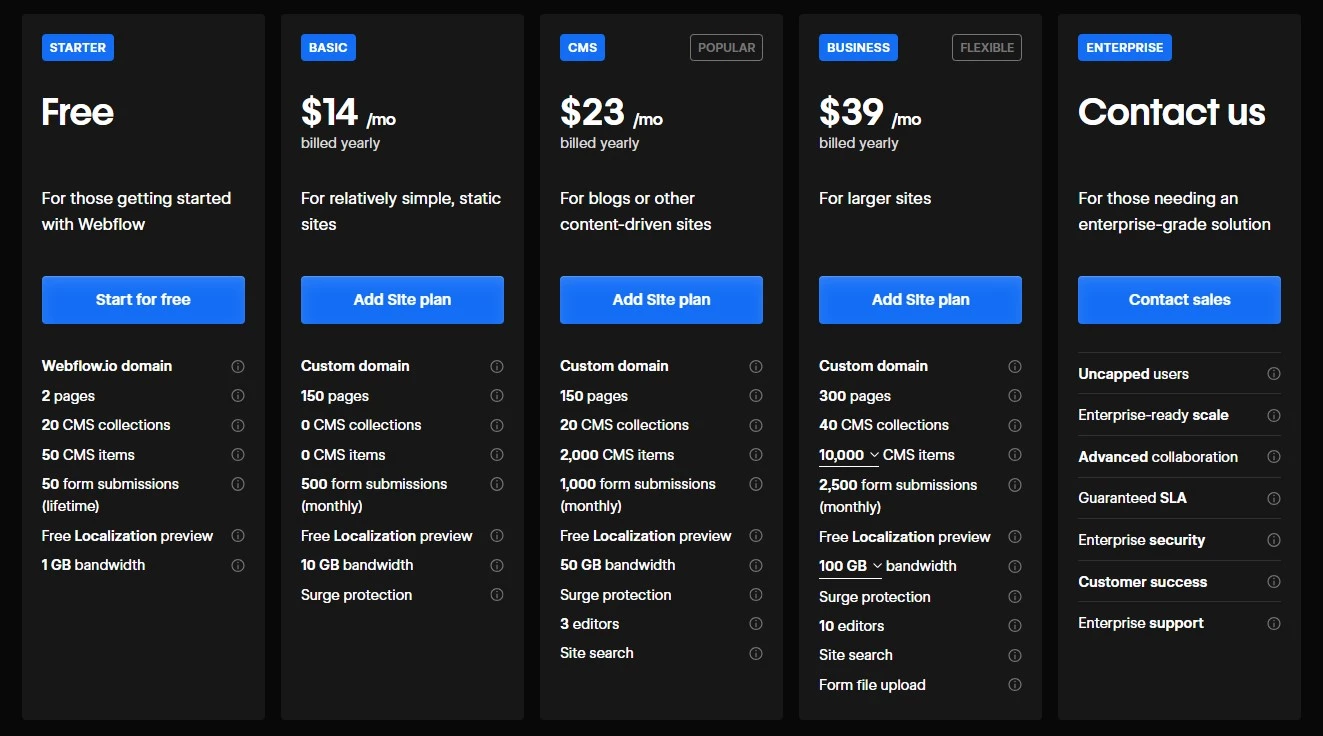Click Add Site plan under Business plan
1323x736 pixels.
[x=920, y=300]
